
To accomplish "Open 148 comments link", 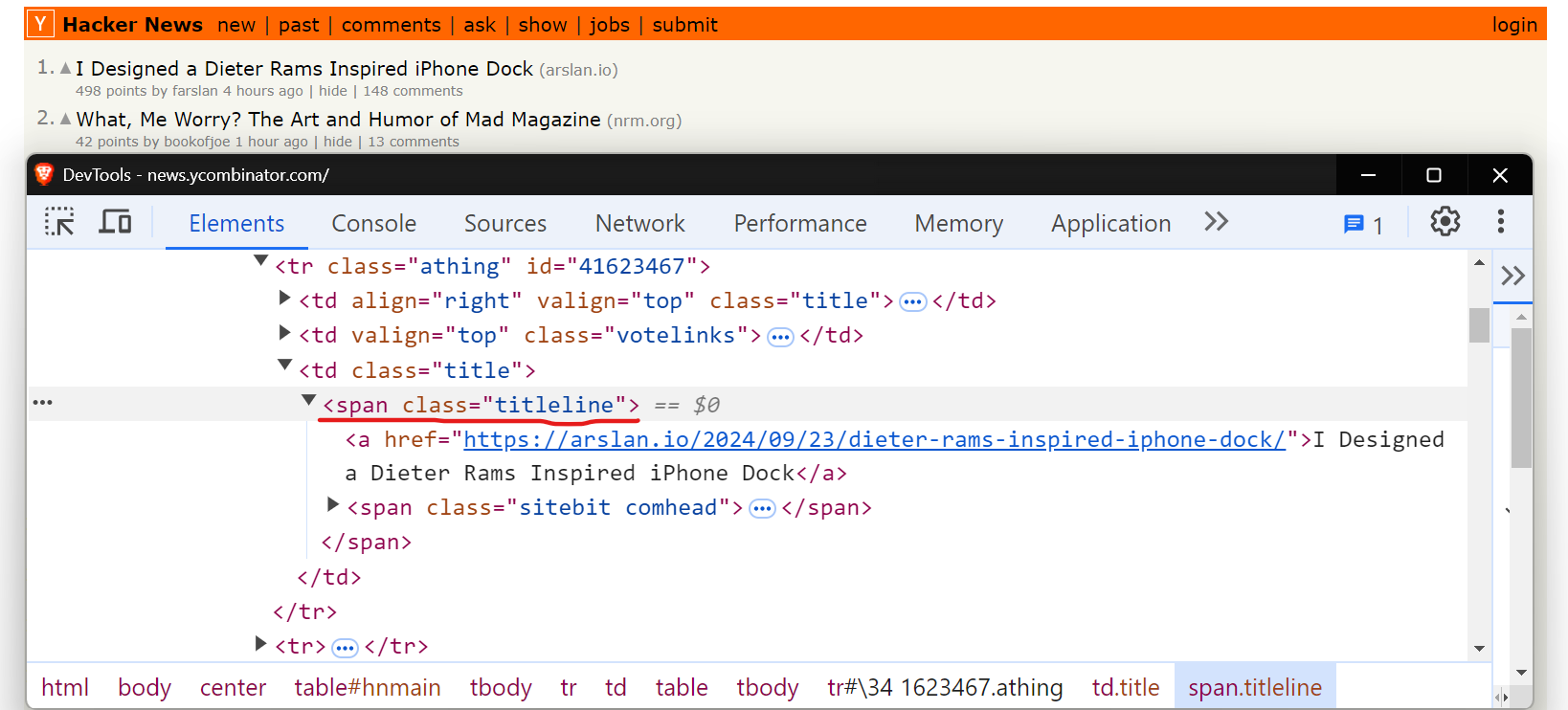I will point(413,91).
